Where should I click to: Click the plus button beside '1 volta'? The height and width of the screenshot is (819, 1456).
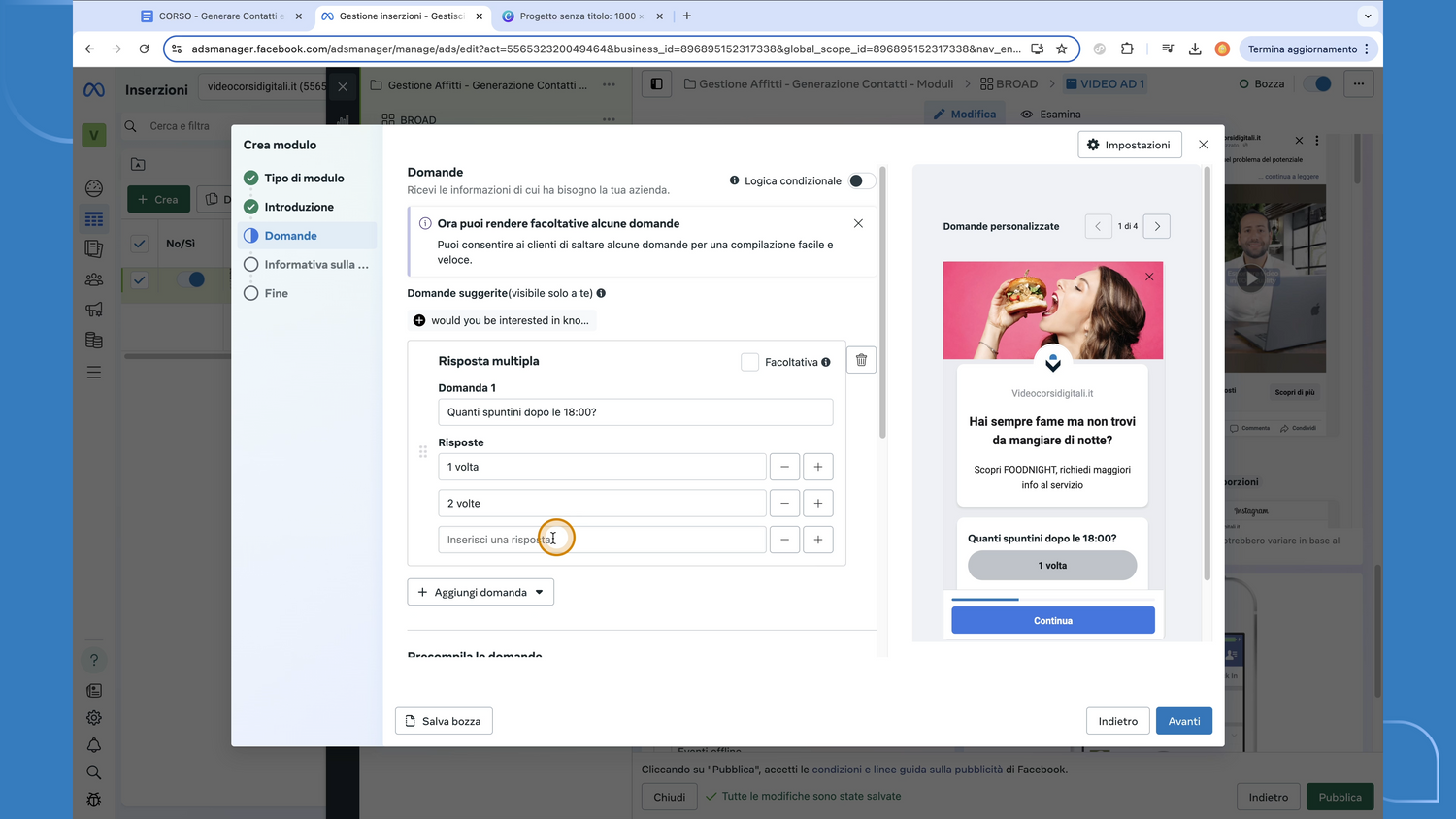818,467
